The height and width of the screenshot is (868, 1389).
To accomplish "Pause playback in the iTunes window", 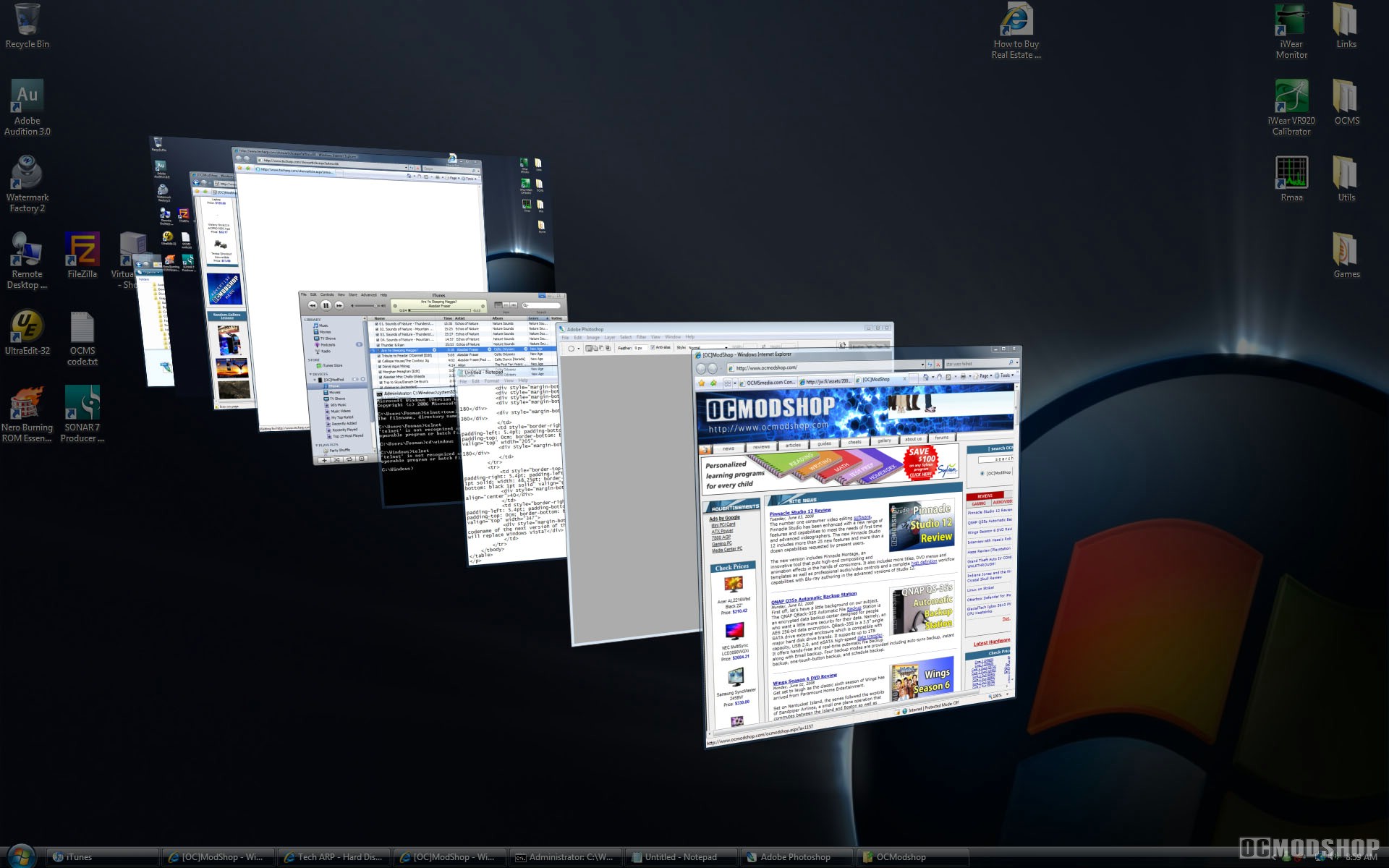I will pyautogui.click(x=326, y=305).
